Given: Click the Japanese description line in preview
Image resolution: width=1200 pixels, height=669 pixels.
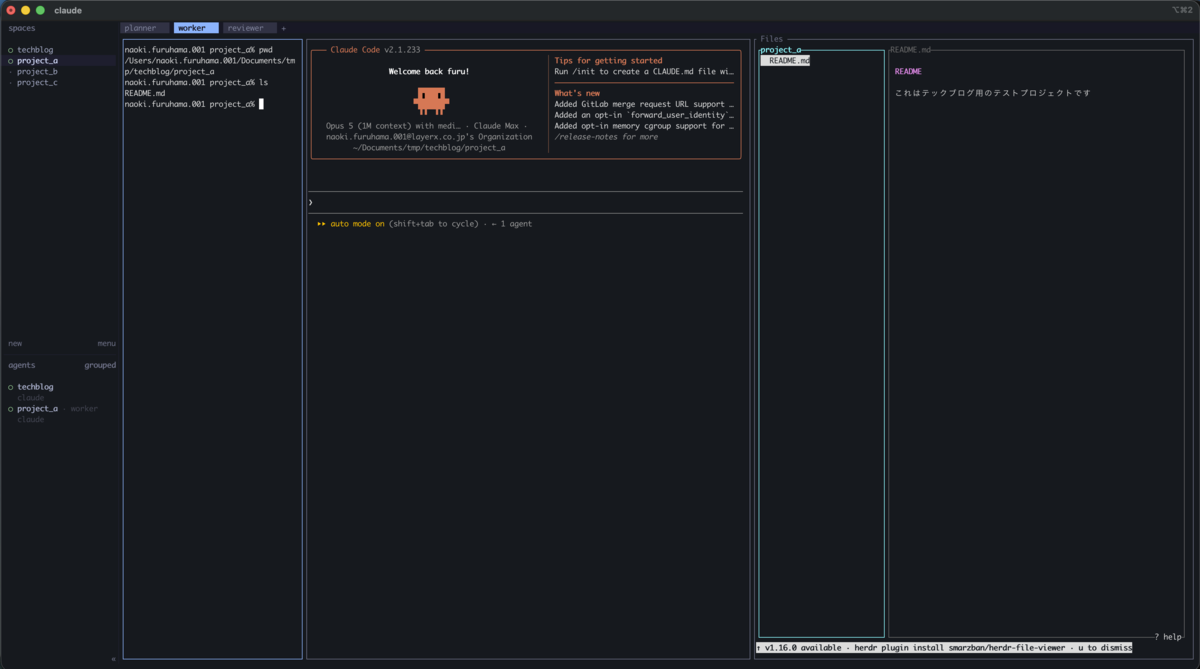Looking at the screenshot, I should tap(992, 93).
